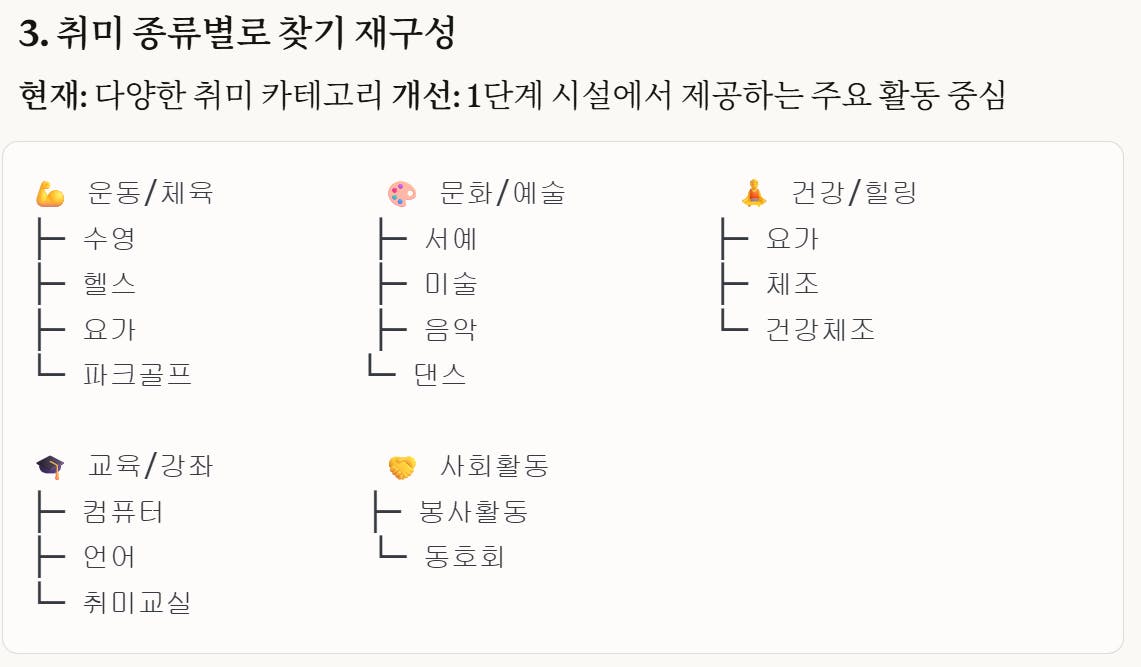Click the graduation cap emoji icon
The width and height of the screenshot is (1141, 667).
(50, 466)
